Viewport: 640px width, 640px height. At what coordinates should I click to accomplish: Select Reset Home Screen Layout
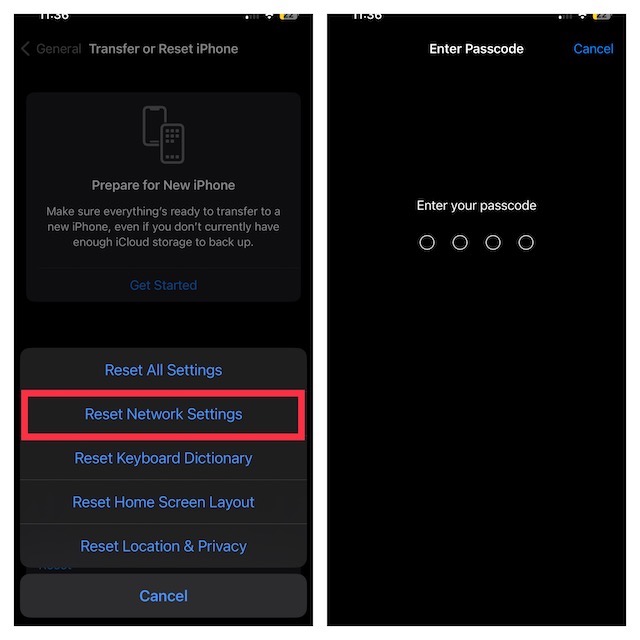click(x=163, y=502)
